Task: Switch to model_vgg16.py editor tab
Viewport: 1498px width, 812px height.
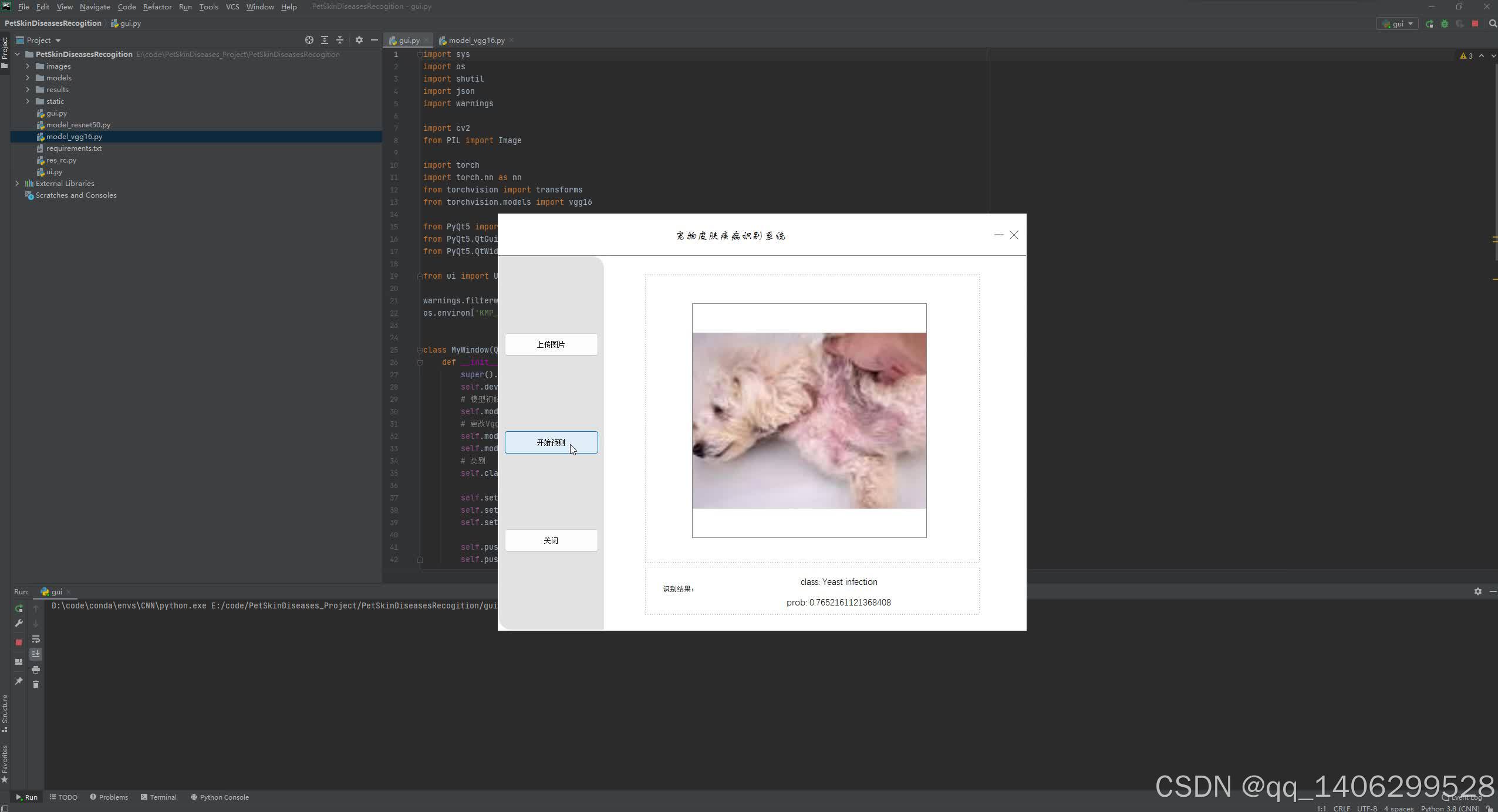Action: pos(476,40)
